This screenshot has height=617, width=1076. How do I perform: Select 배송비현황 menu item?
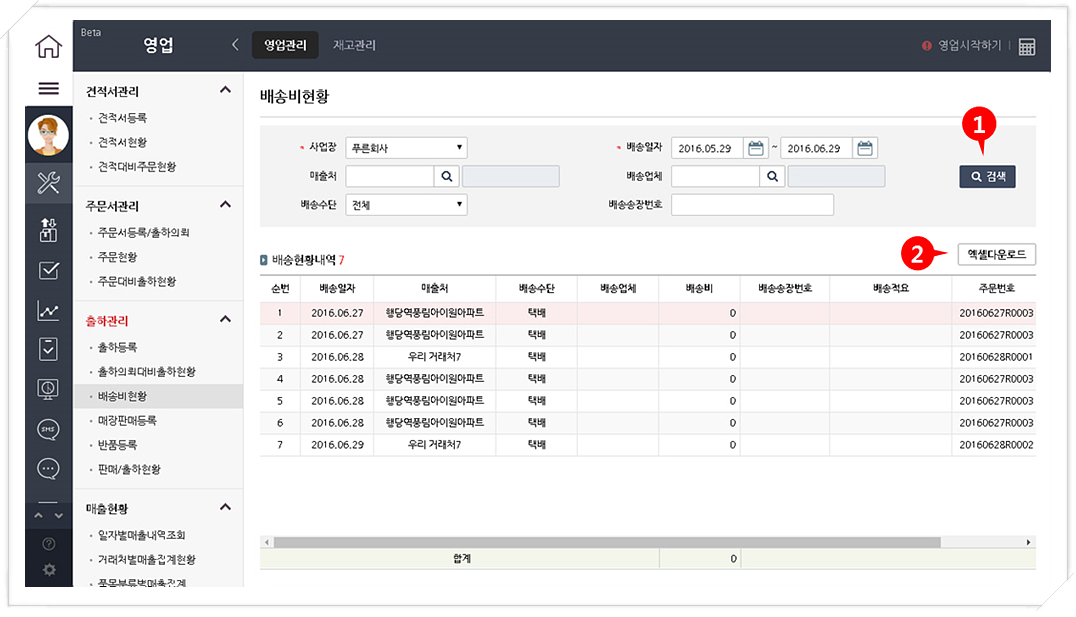pos(159,396)
